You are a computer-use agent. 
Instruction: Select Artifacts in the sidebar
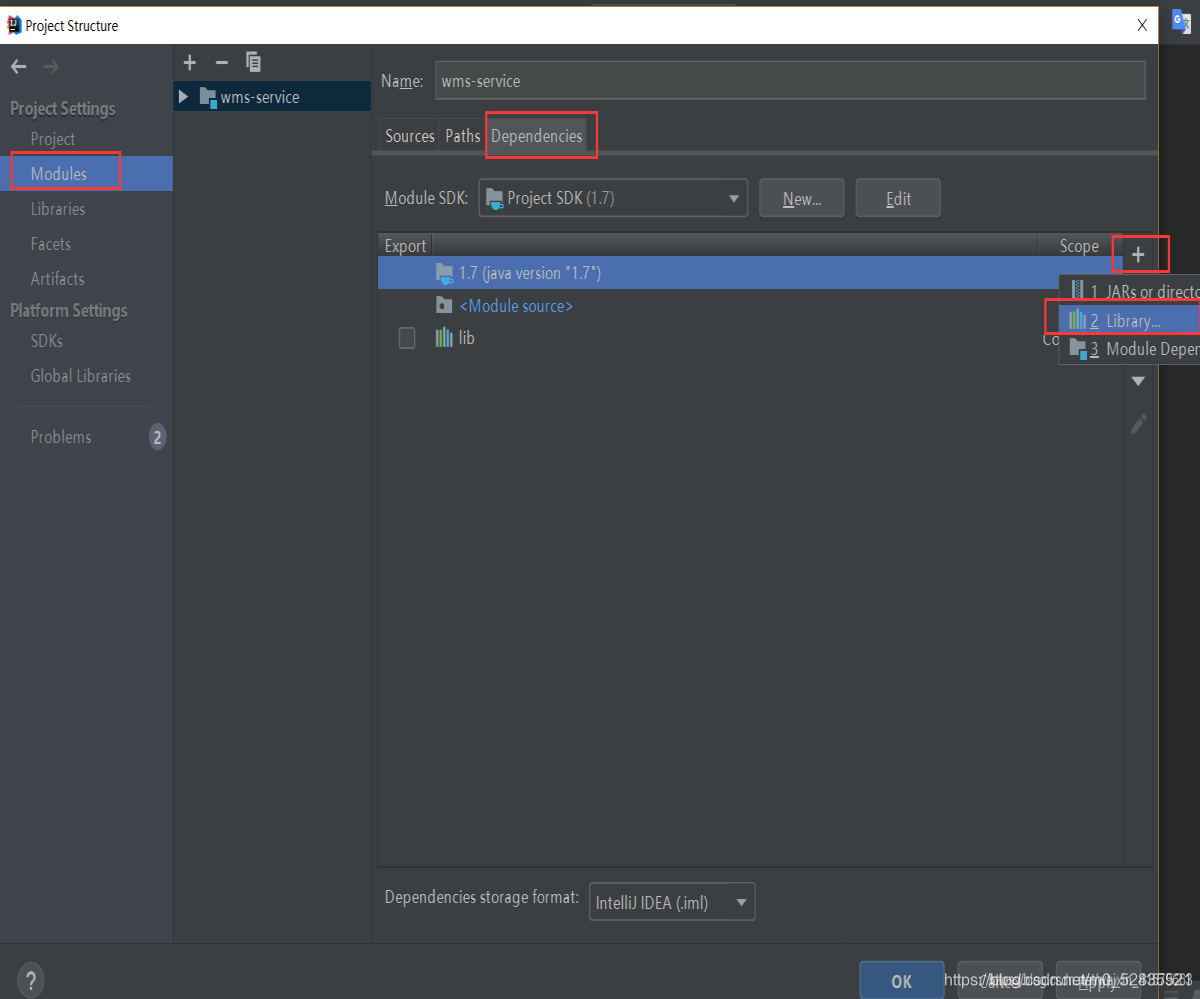58,279
